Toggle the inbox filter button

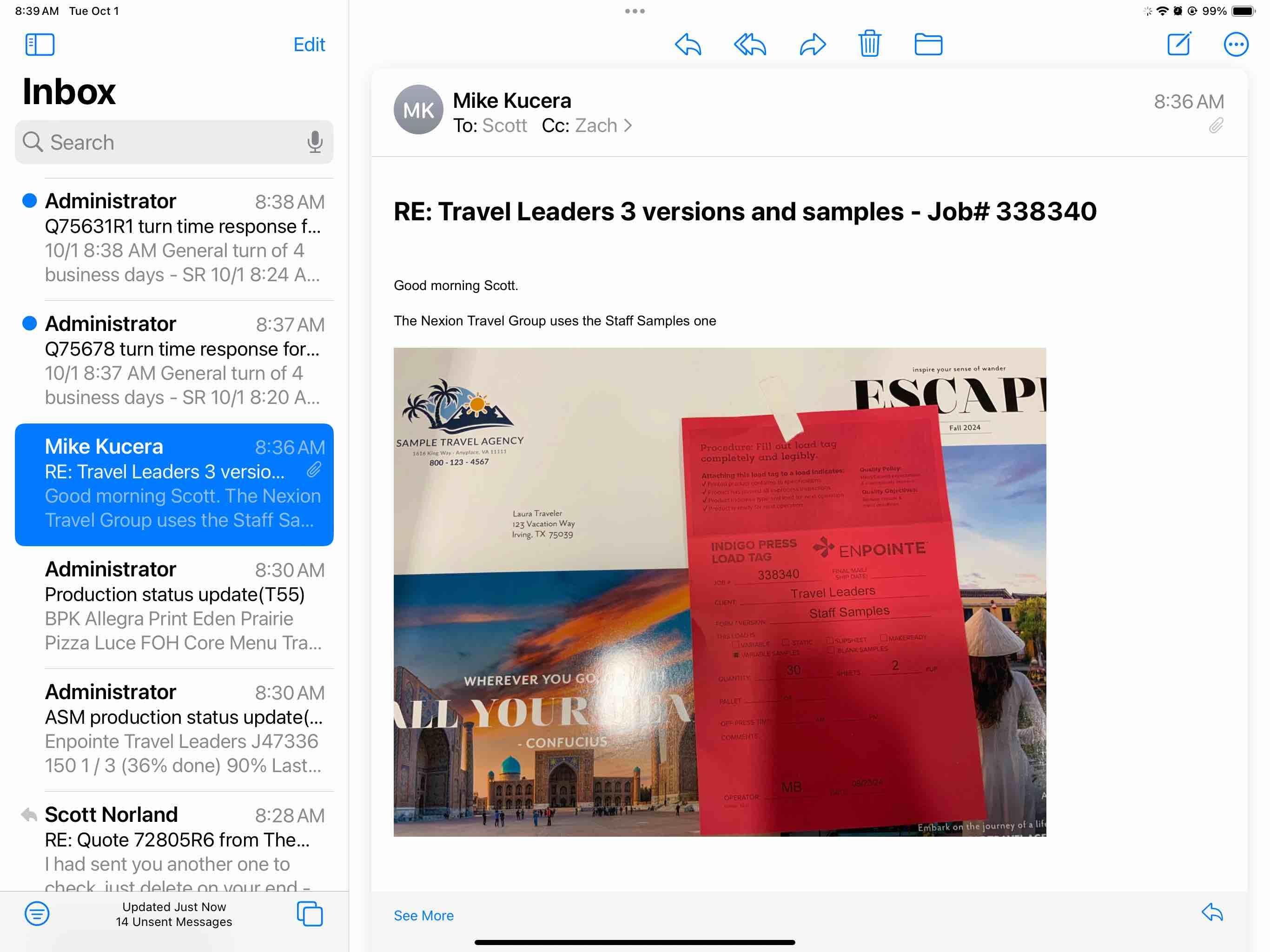point(37,913)
